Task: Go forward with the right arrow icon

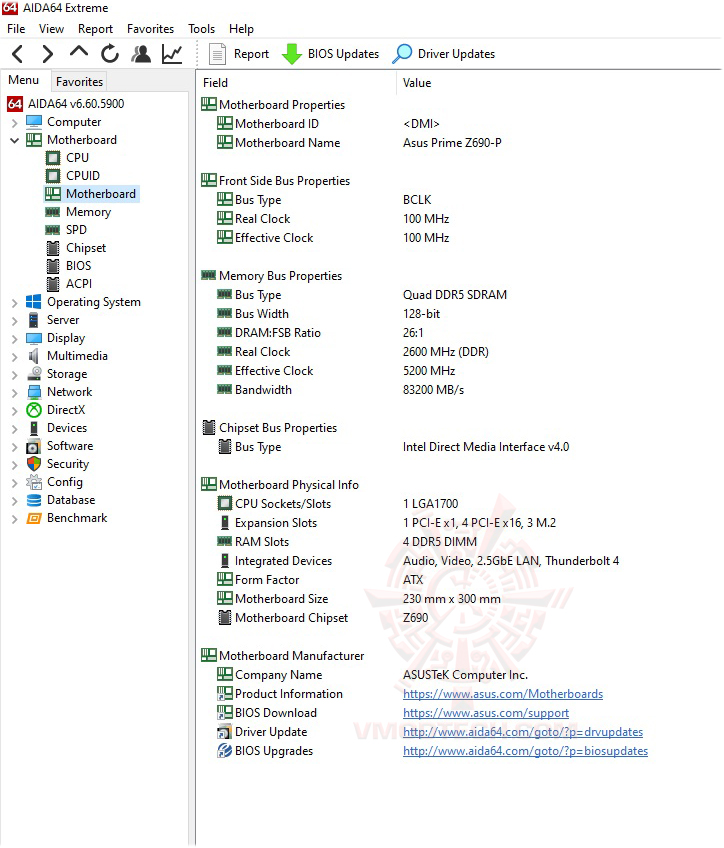Action: (48, 54)
